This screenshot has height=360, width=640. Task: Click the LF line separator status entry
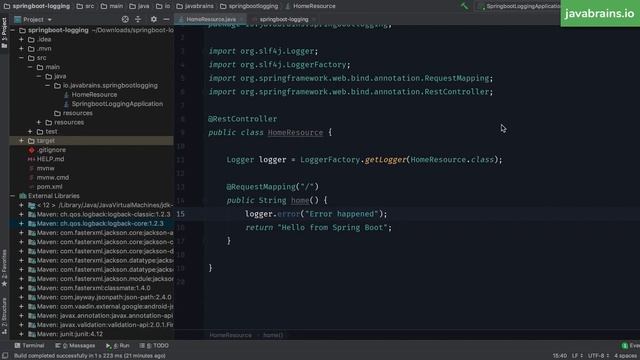pos(577,356)
